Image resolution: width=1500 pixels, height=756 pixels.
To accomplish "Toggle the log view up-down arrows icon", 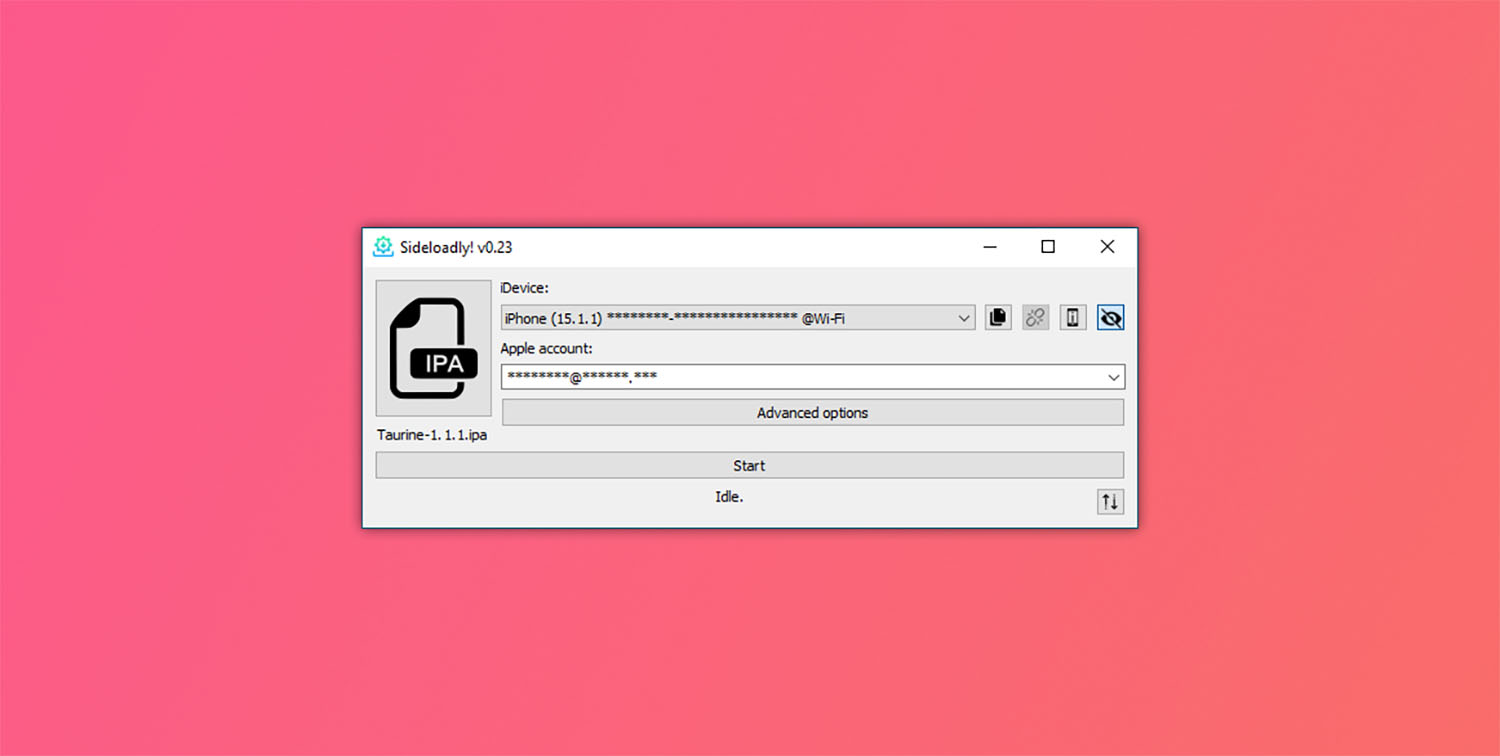I will point(1110,501).
